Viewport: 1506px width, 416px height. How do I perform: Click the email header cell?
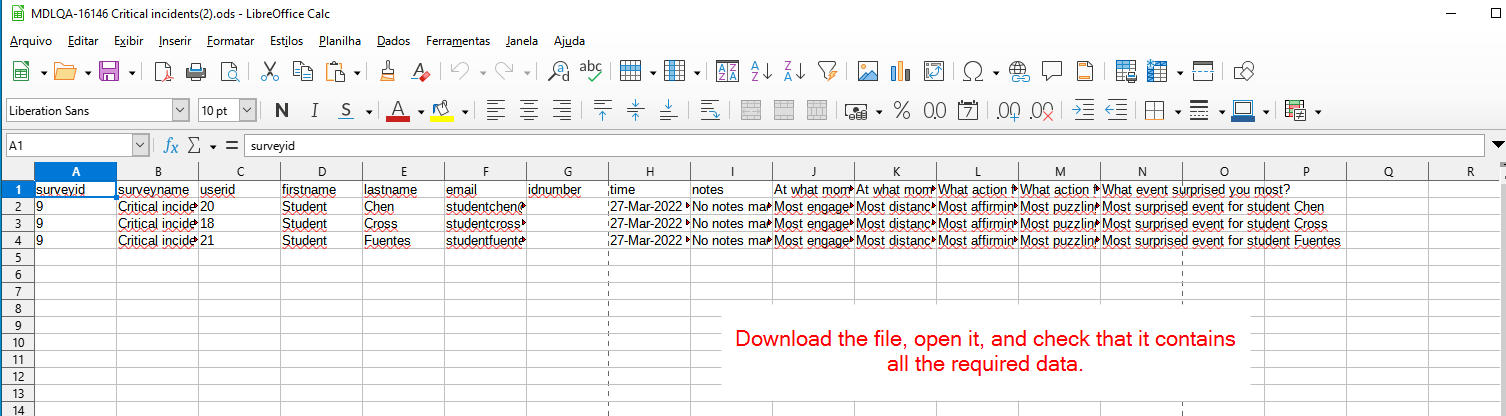point(485,189)
